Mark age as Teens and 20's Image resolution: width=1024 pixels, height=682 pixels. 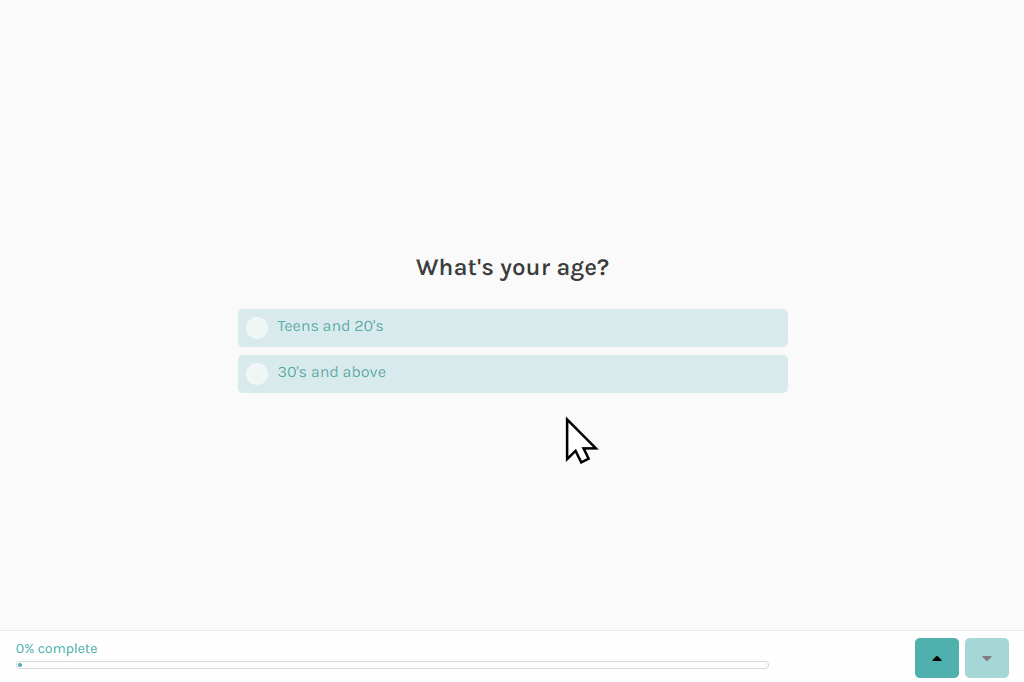[x=513, y=328]
